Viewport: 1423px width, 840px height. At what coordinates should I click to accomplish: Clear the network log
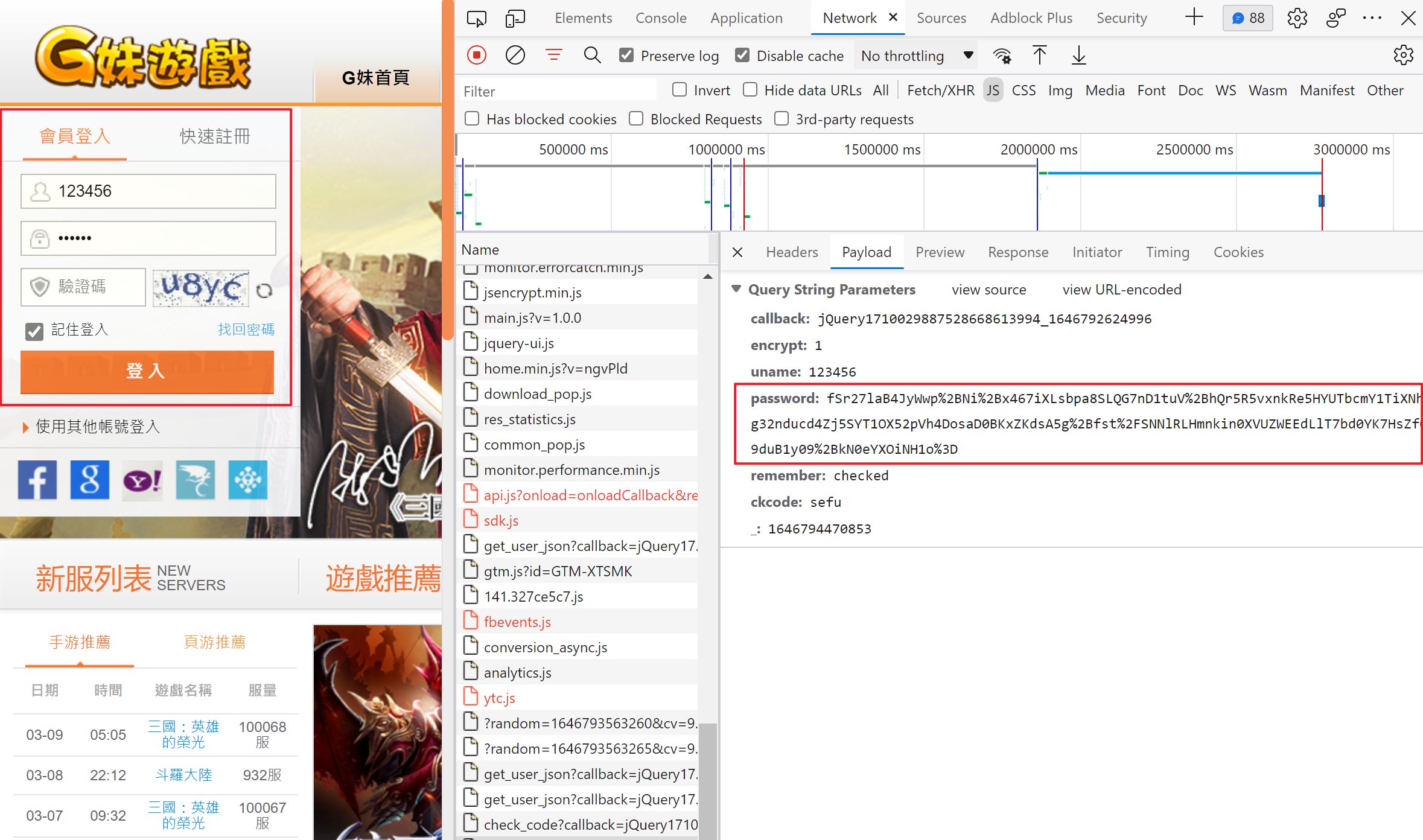(515, 56)
